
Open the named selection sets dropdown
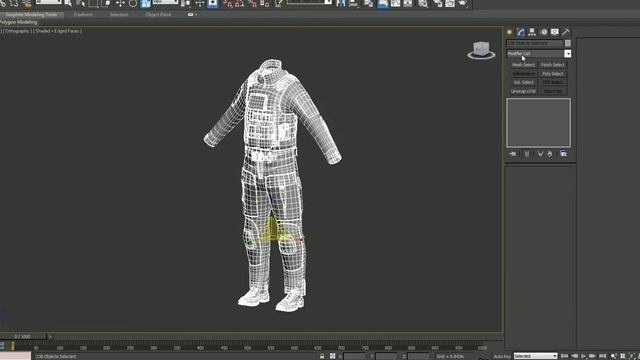click(x=309, y=2)
